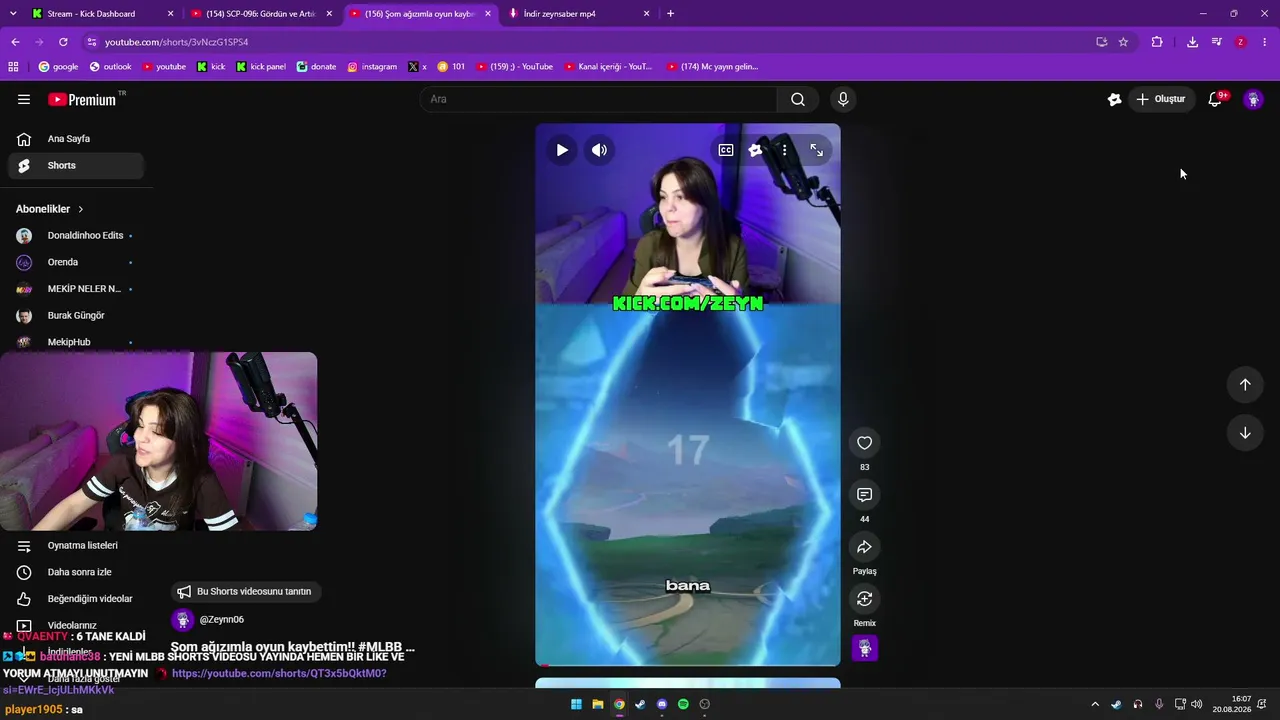Open the account avatar menu
The width and height of the screenshot is (1280, 720).
pyautogui.click(x=1253, y=99)
